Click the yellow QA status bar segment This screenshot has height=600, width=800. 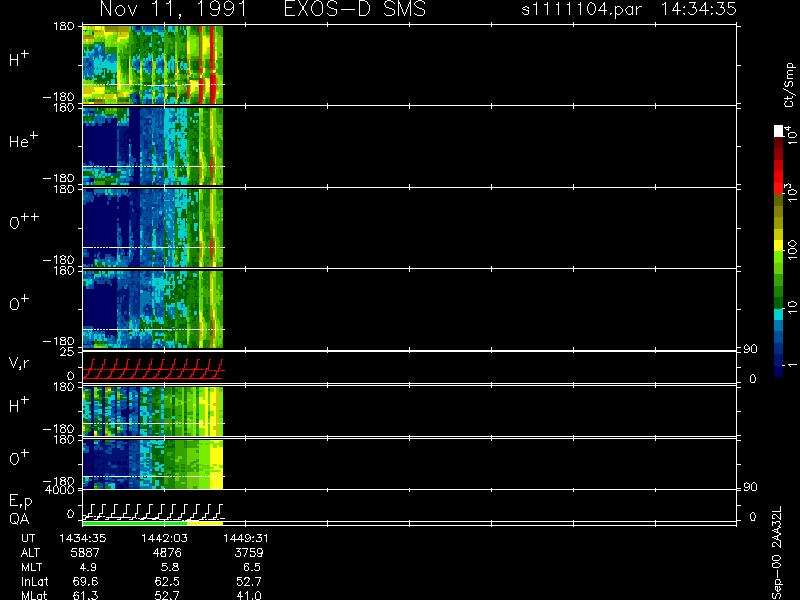(205, 523)
